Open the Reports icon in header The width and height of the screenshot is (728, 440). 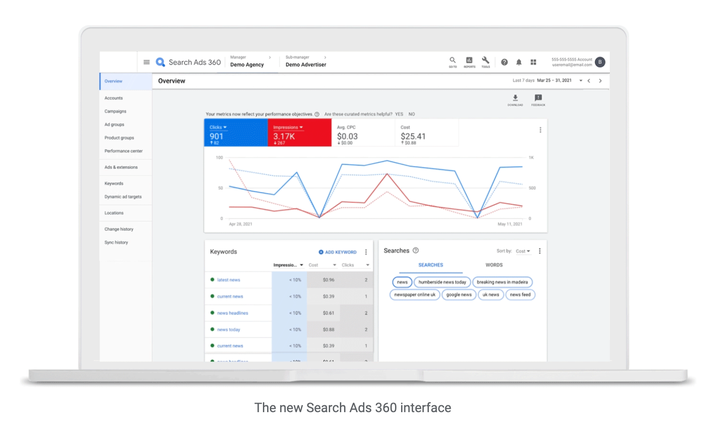(x=469, y=62)
